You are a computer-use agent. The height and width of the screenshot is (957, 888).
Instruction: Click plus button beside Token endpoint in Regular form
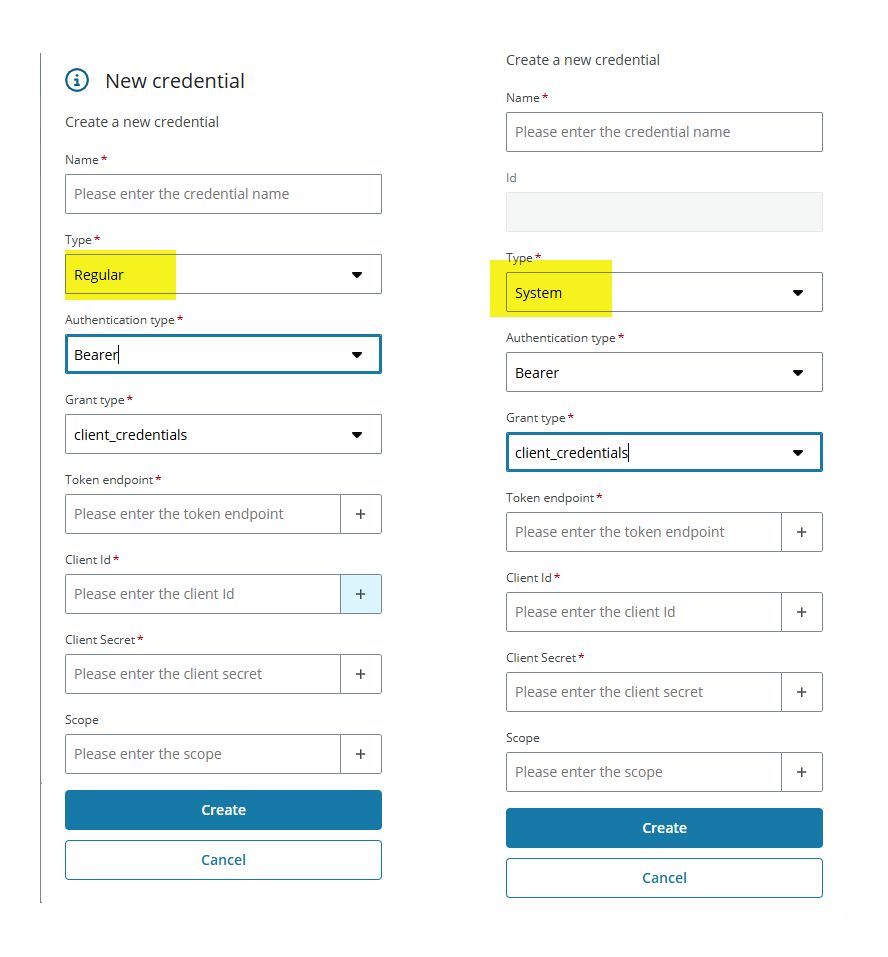click(x=361, y=514)
